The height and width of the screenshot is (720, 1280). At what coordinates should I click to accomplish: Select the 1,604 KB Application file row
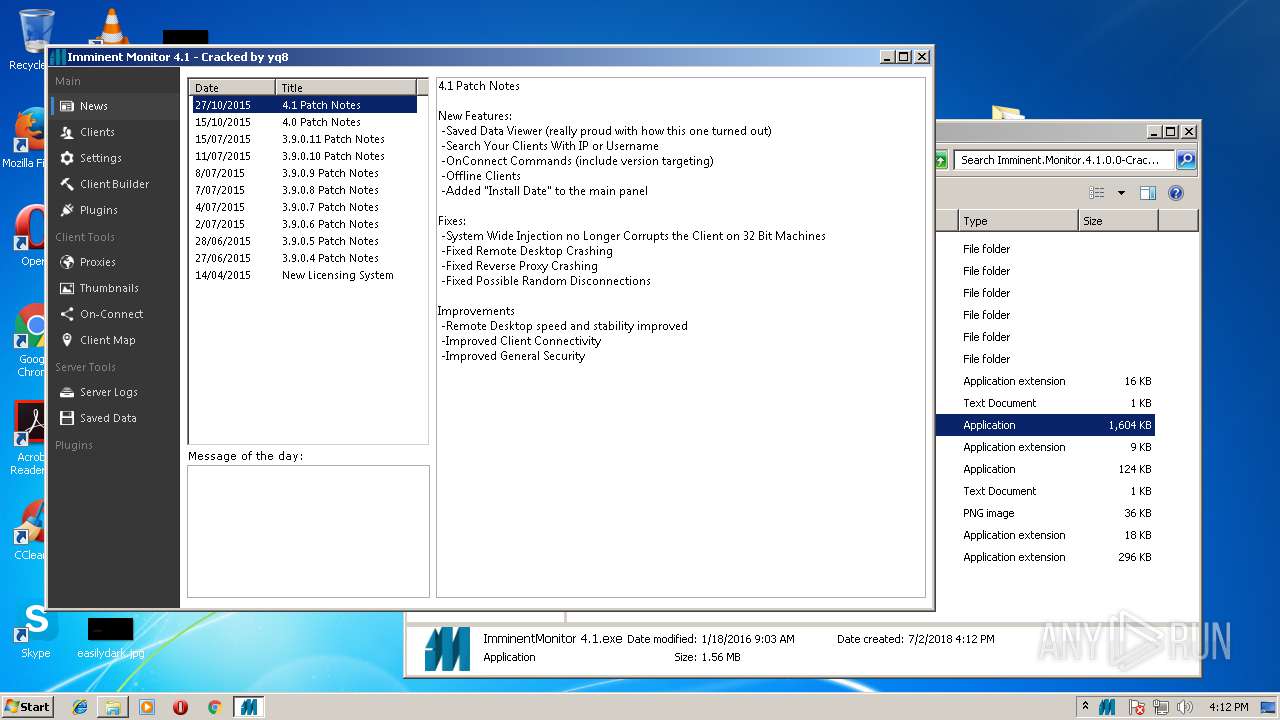click(x=1045, y=425)
